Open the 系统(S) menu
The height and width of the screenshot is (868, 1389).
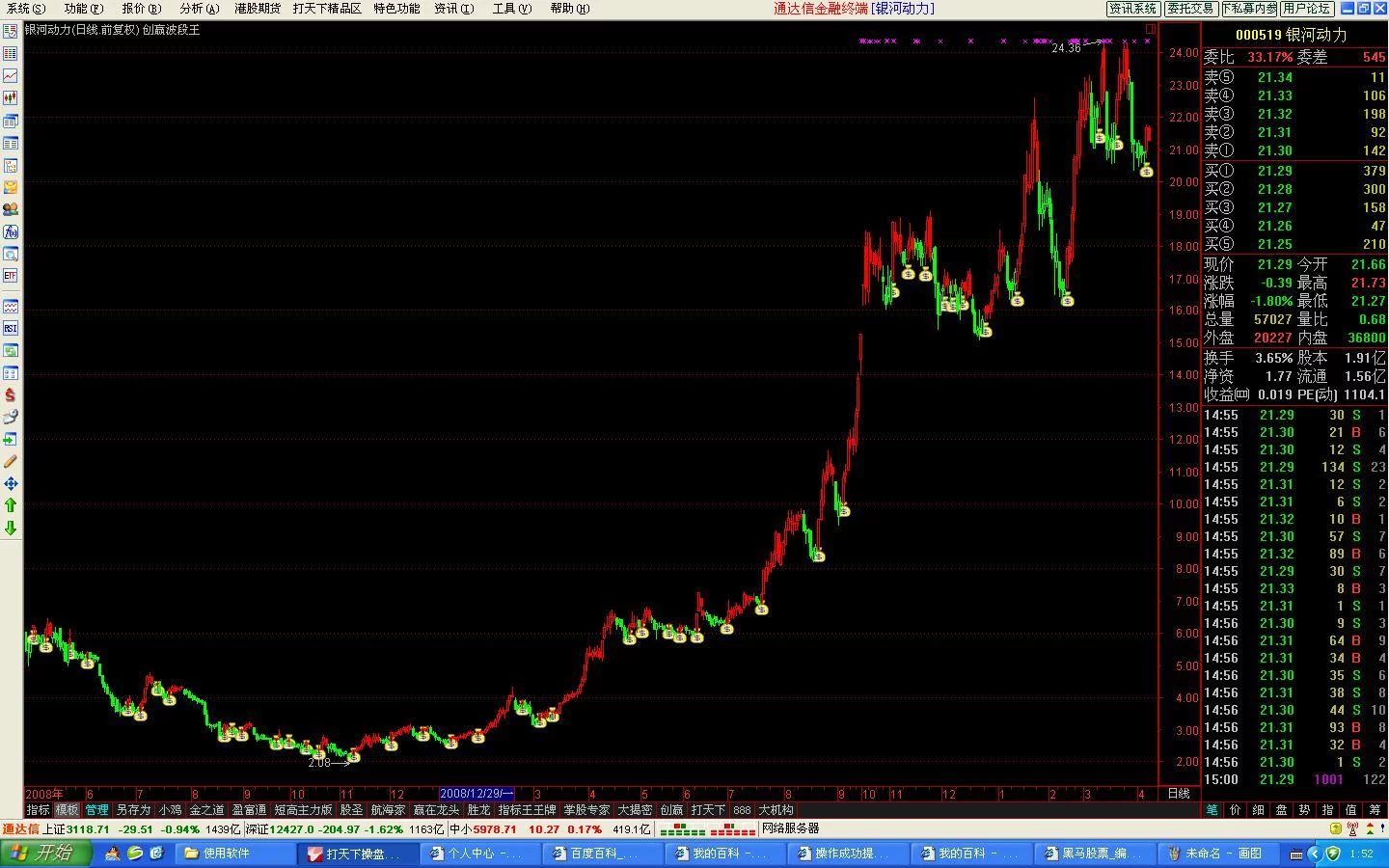[x=26, y=9]
